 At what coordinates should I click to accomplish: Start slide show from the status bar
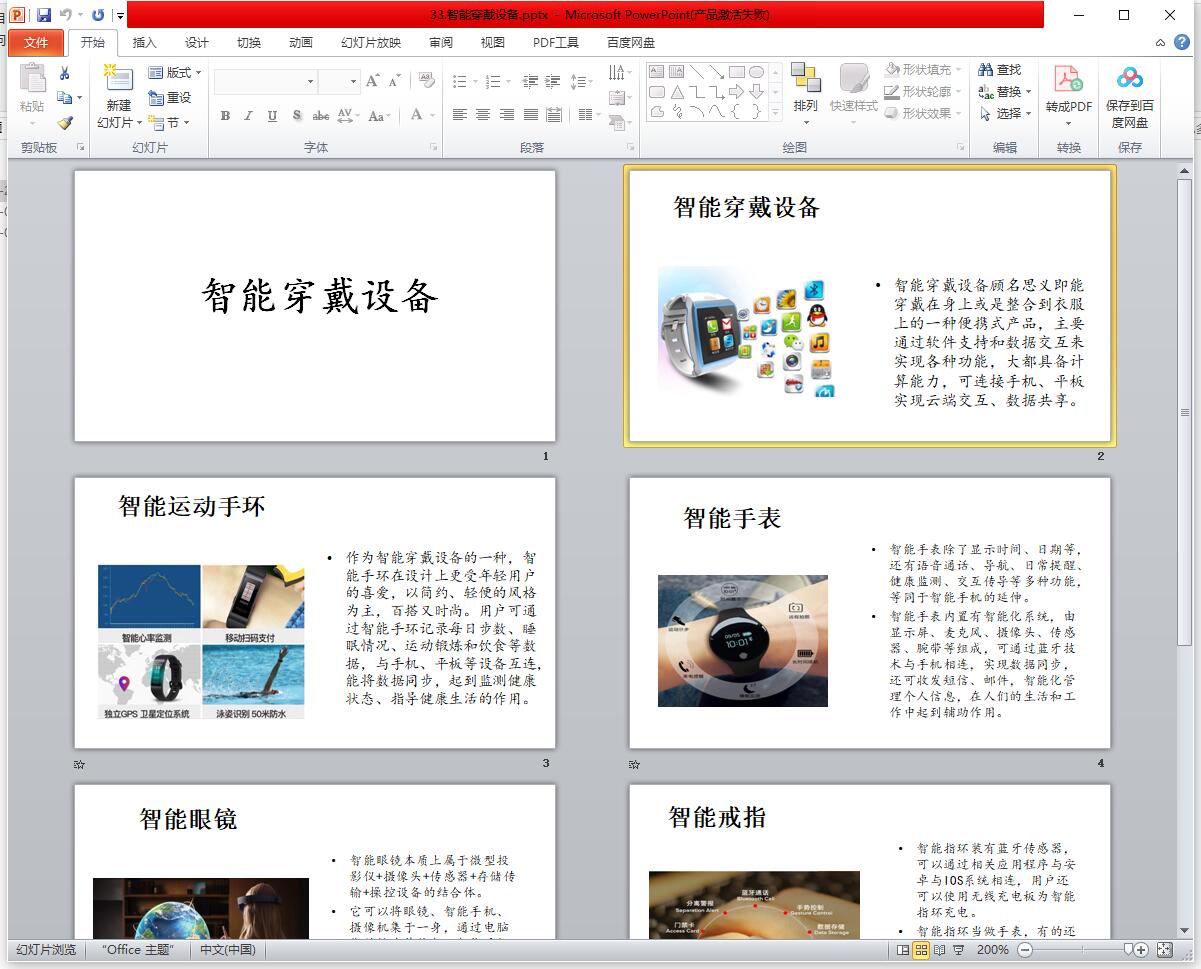pyautogui.click(x=958, y=950)
